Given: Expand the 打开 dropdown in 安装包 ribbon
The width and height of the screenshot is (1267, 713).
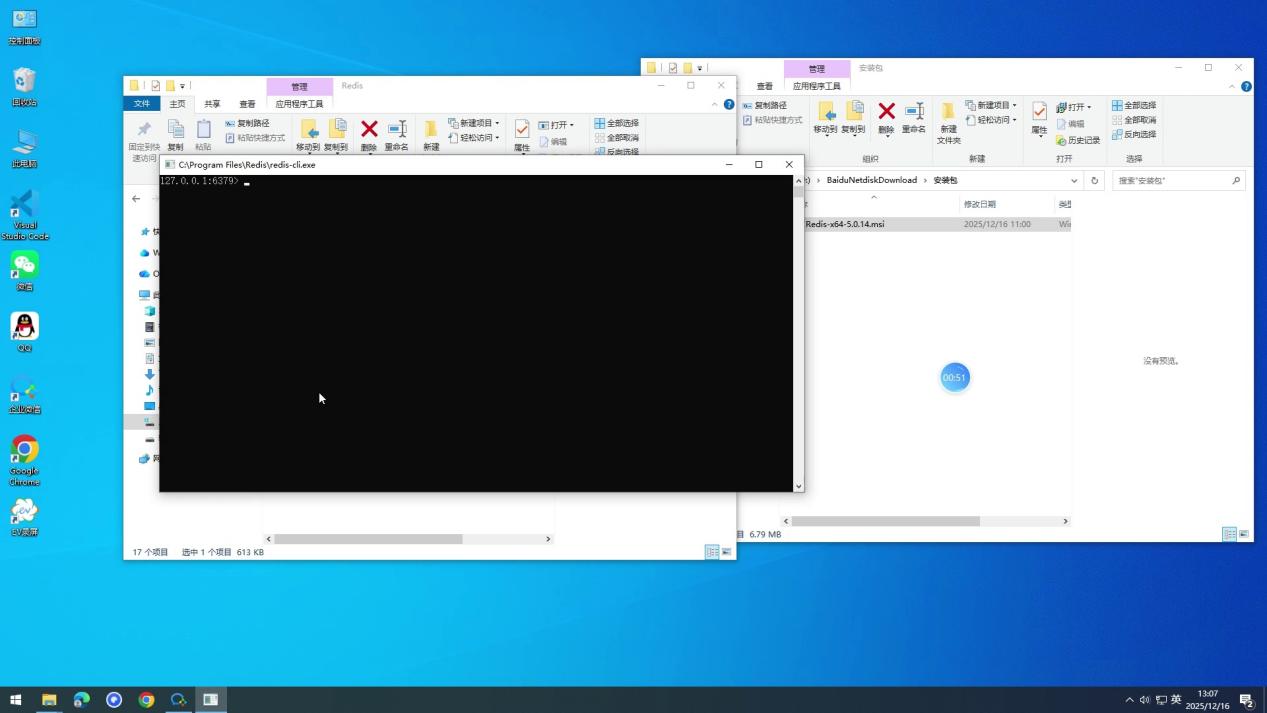Looking at the screenshot, I should point(1089,107).
